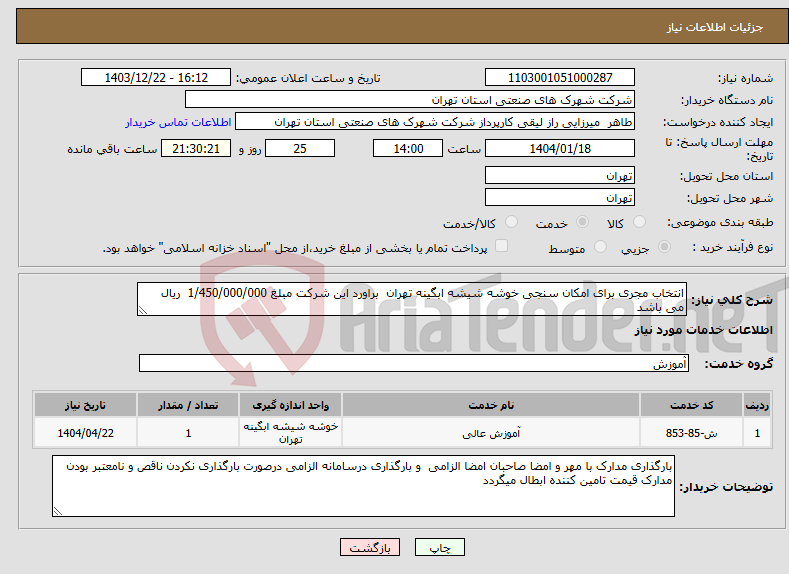789x574 pixels.
Task: Select the متوسط purchase type radio
Action: click(600, 247)
